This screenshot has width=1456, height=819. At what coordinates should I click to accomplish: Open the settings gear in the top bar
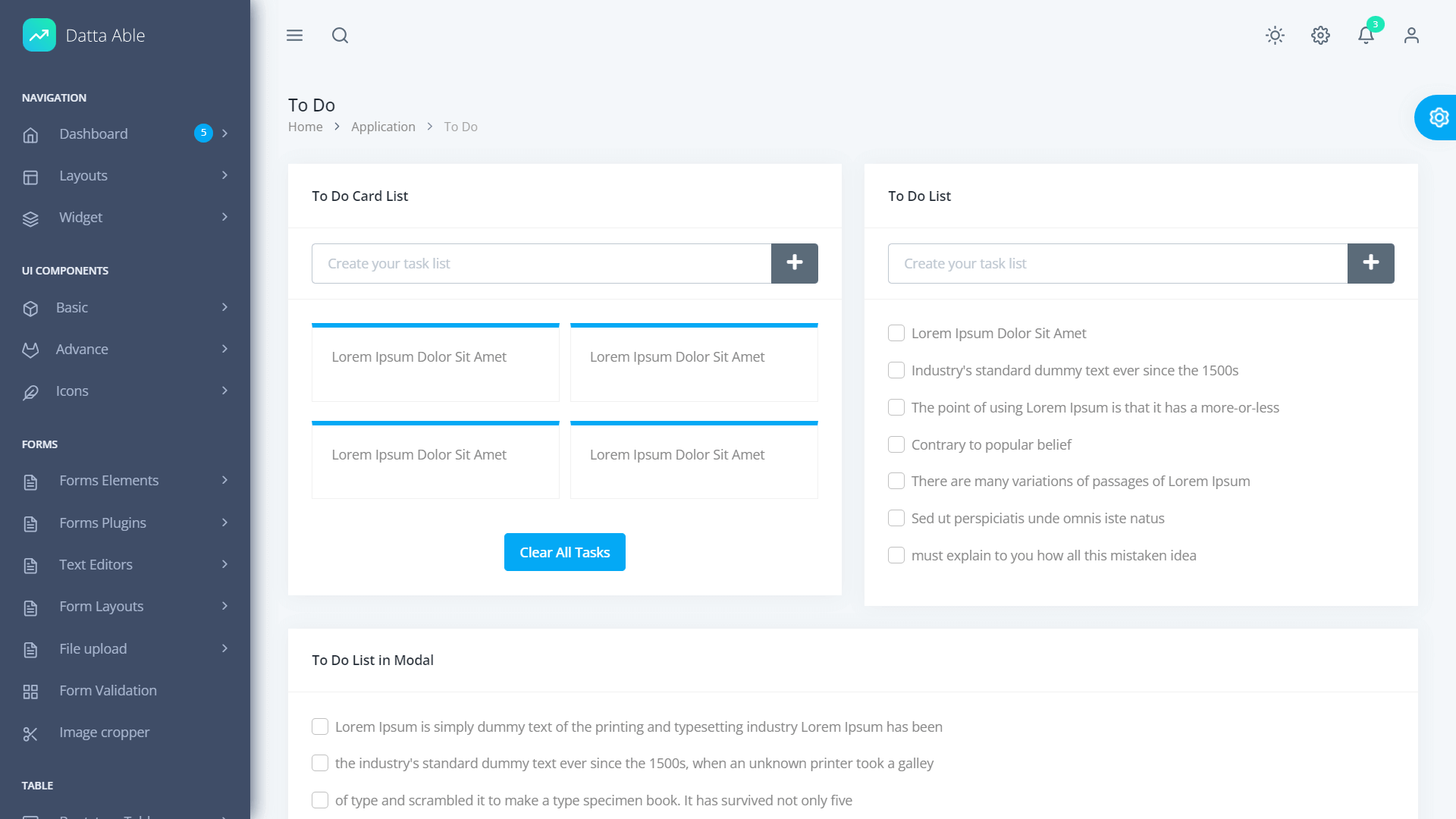(x=1320, y=36)
